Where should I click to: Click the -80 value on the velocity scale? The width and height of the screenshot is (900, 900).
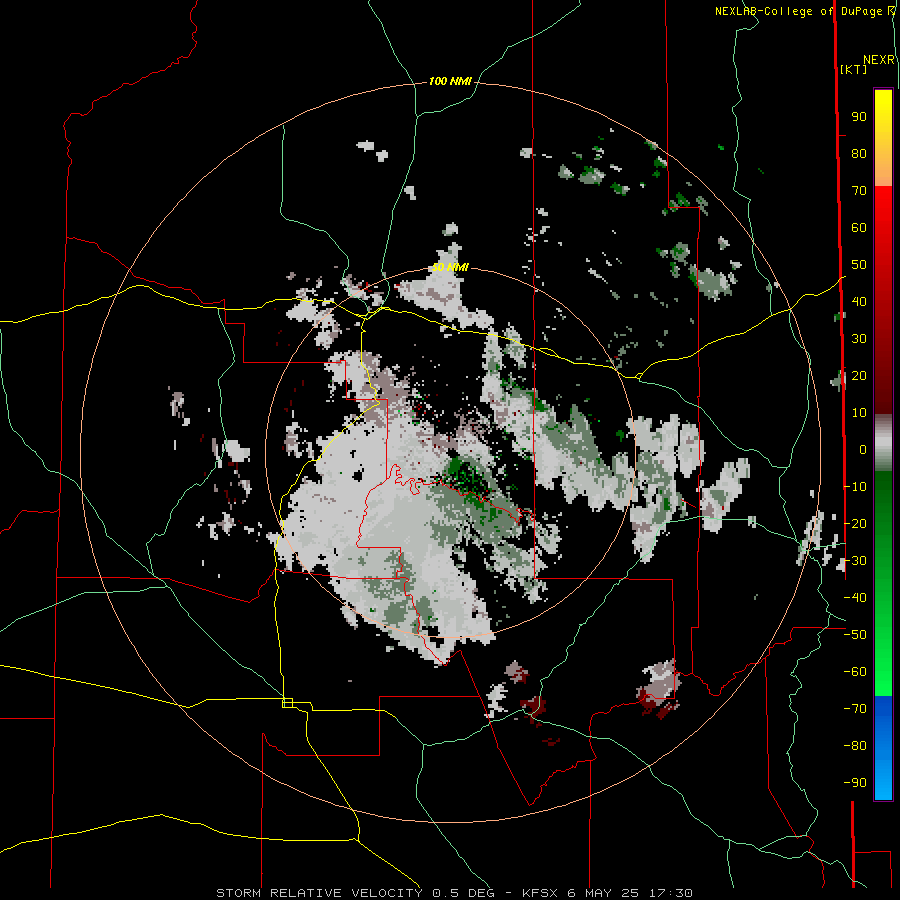pyautogui.click(x=855, y=746)
